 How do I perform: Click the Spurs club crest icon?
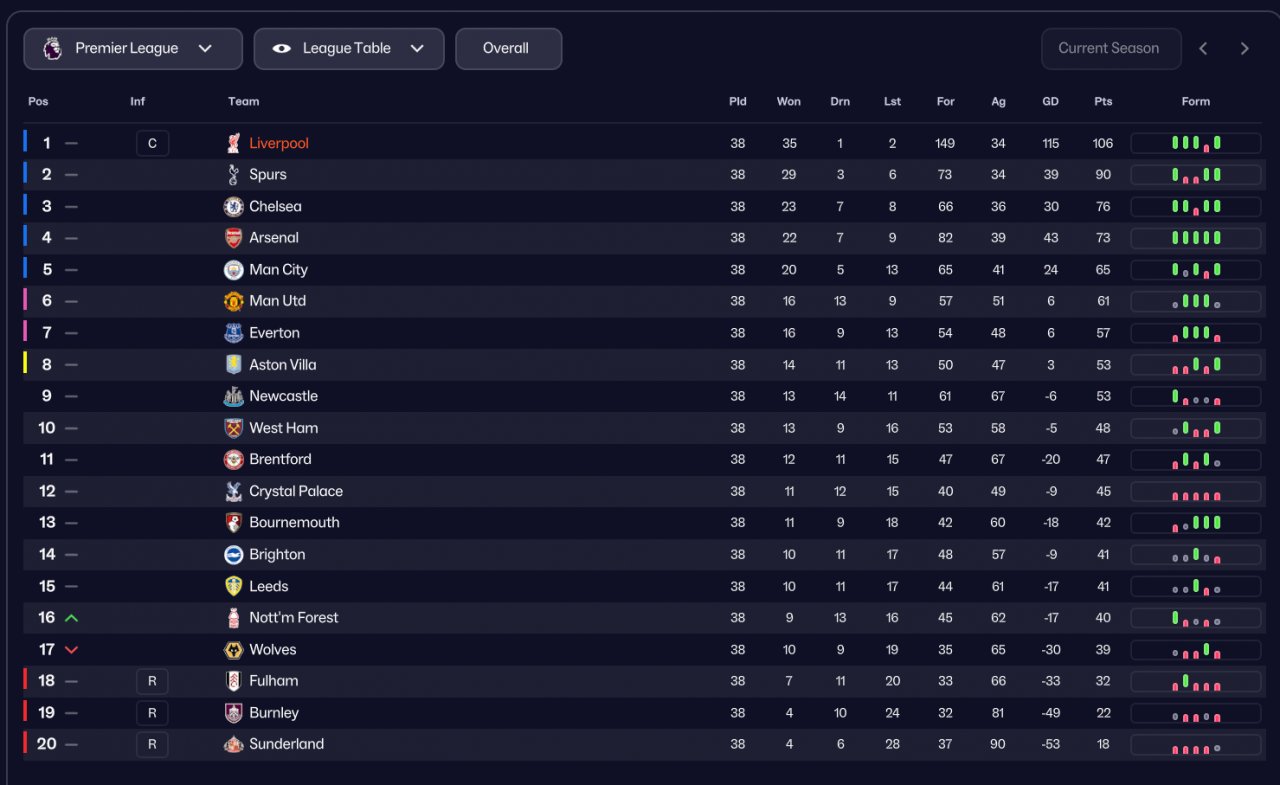[x=233, y=175]
